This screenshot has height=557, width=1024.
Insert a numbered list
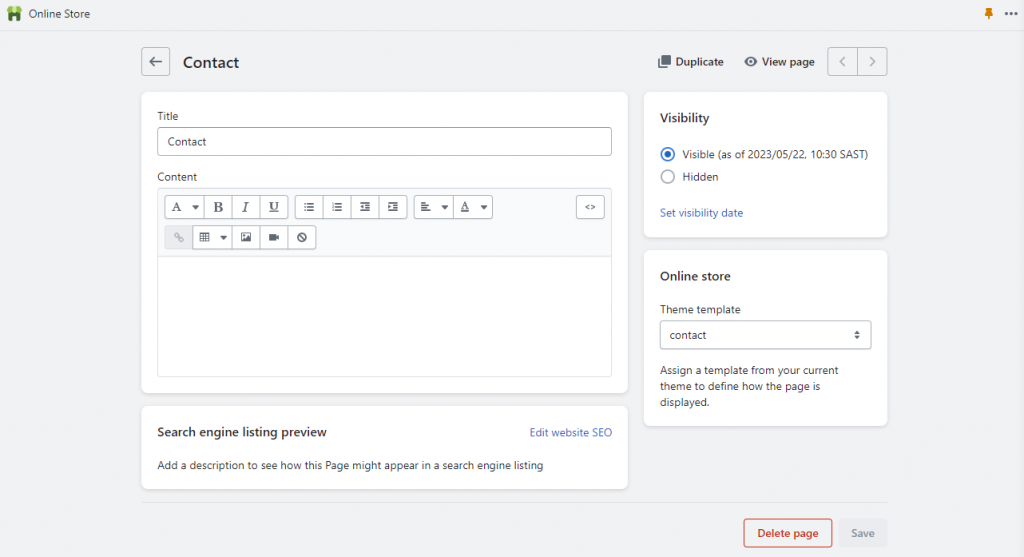[337, 207]
